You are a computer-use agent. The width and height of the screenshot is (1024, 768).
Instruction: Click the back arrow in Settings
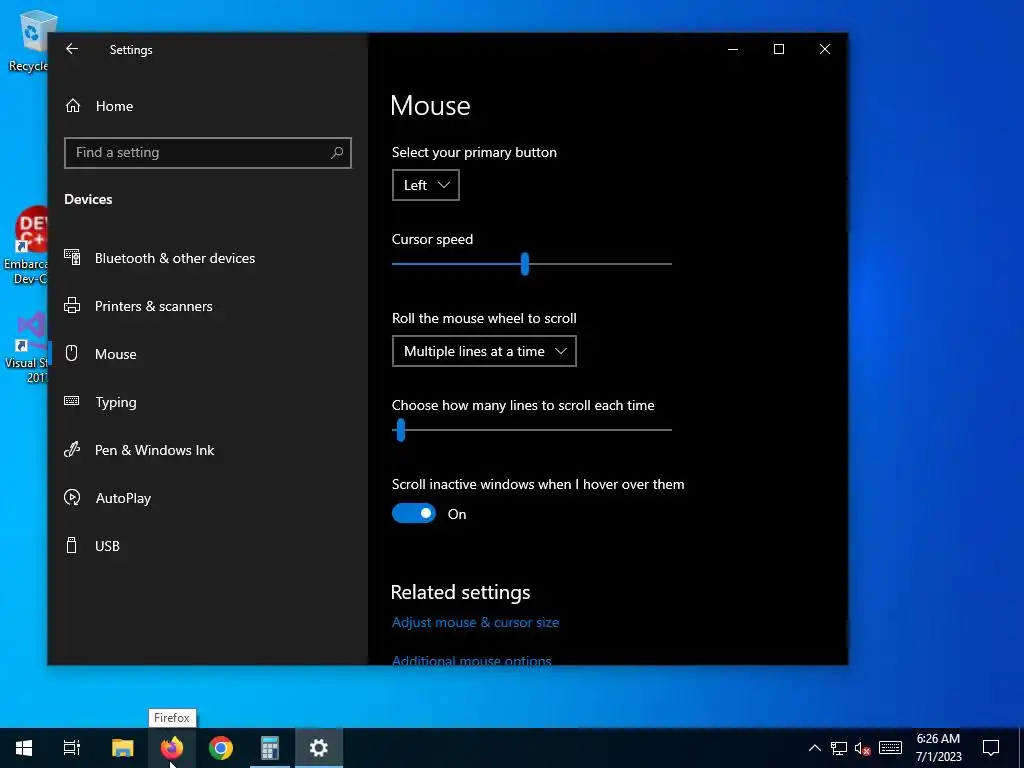tap(72, 49)
